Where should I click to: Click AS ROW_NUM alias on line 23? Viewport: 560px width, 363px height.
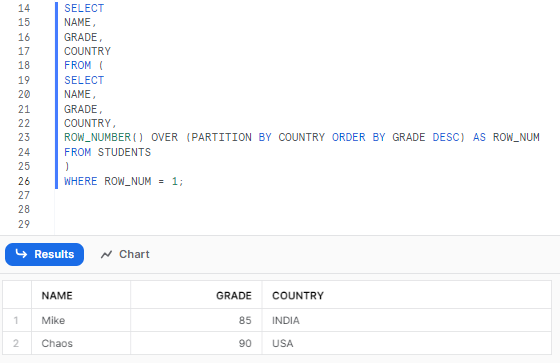(506, 137)
